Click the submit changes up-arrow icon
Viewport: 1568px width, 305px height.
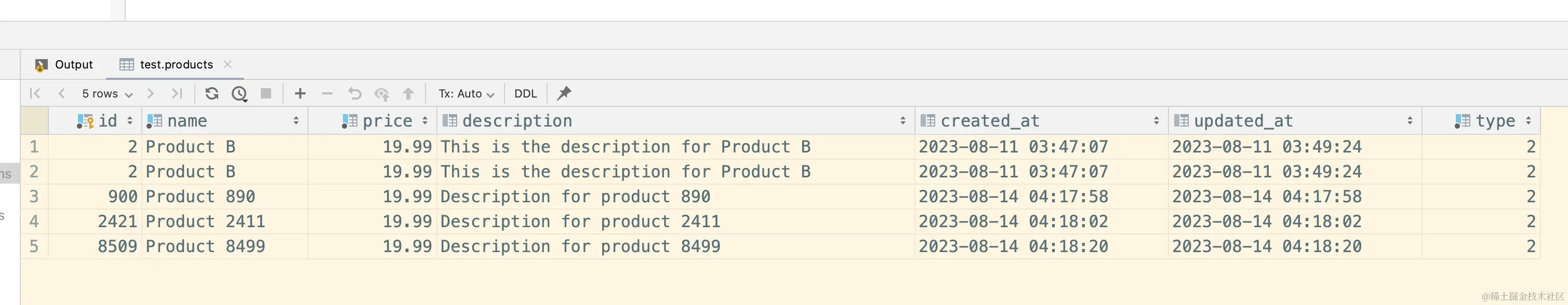coord(408,93)
